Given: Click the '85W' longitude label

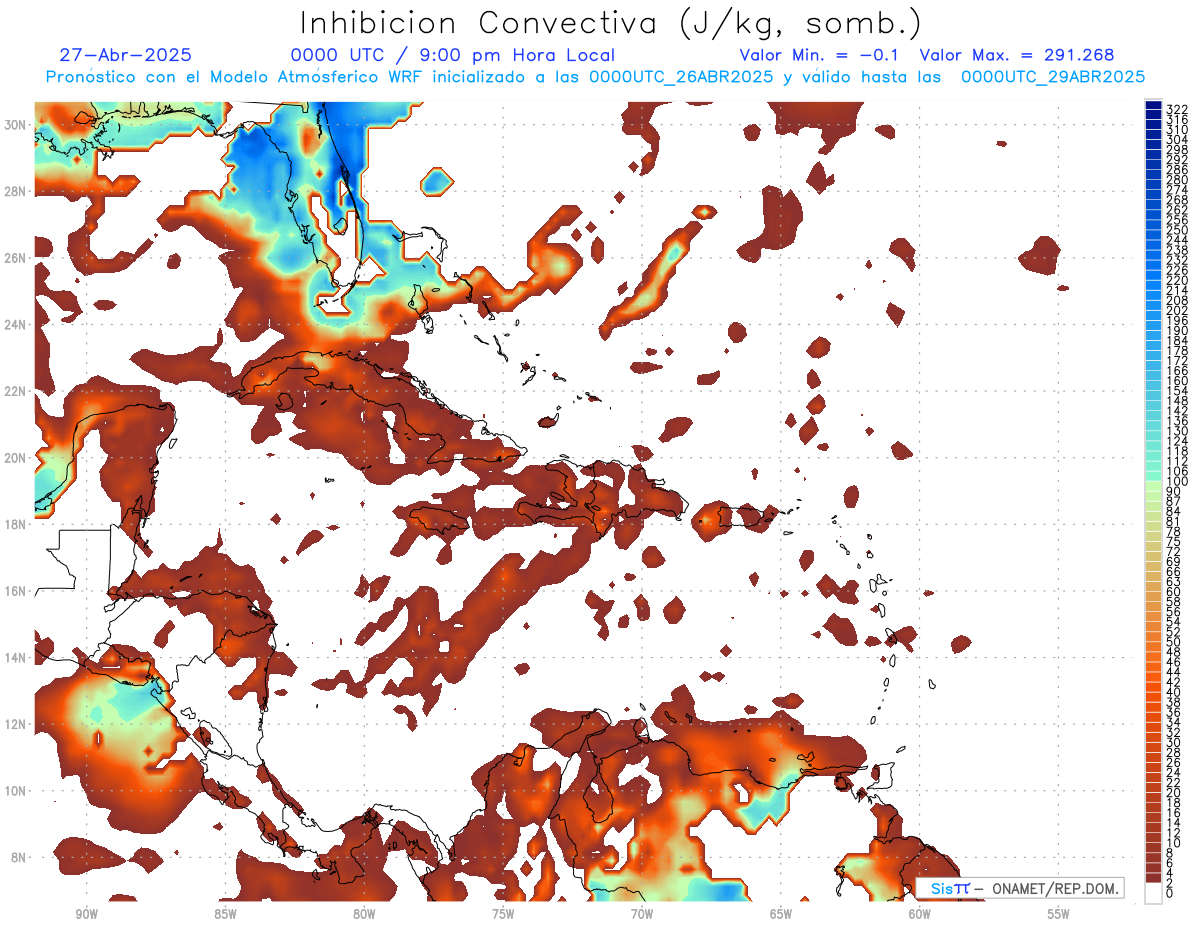Looking at the screenshot, I should 225,915.
